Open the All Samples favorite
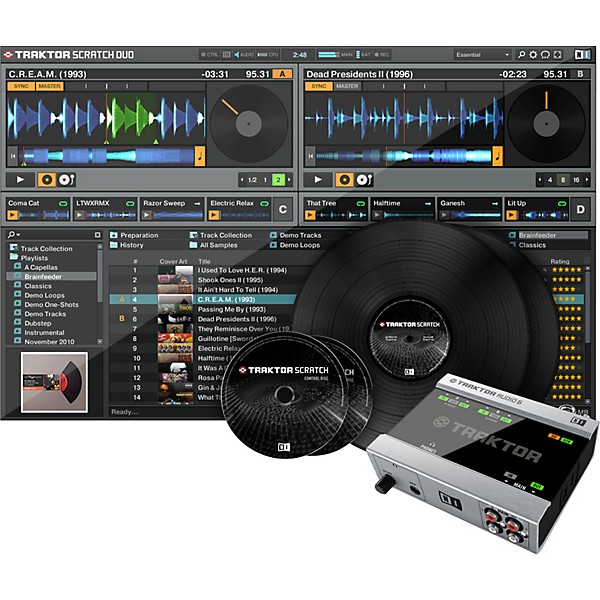The image size is (600, 600). 214,245
